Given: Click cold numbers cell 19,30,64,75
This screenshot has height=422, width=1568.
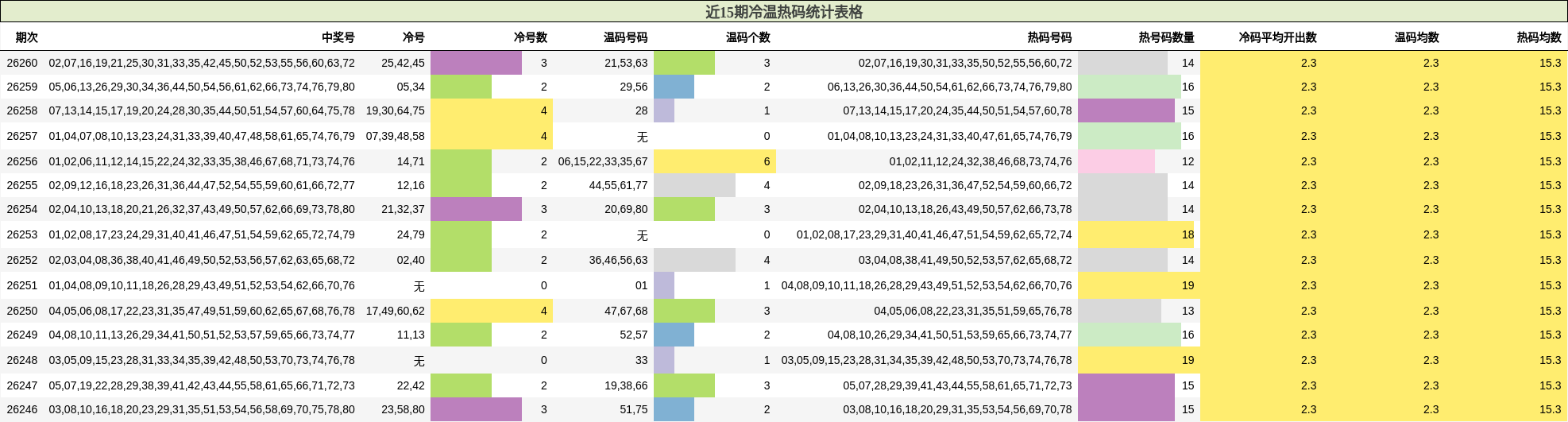Looking at the screenshot, I should pos(396,110).
